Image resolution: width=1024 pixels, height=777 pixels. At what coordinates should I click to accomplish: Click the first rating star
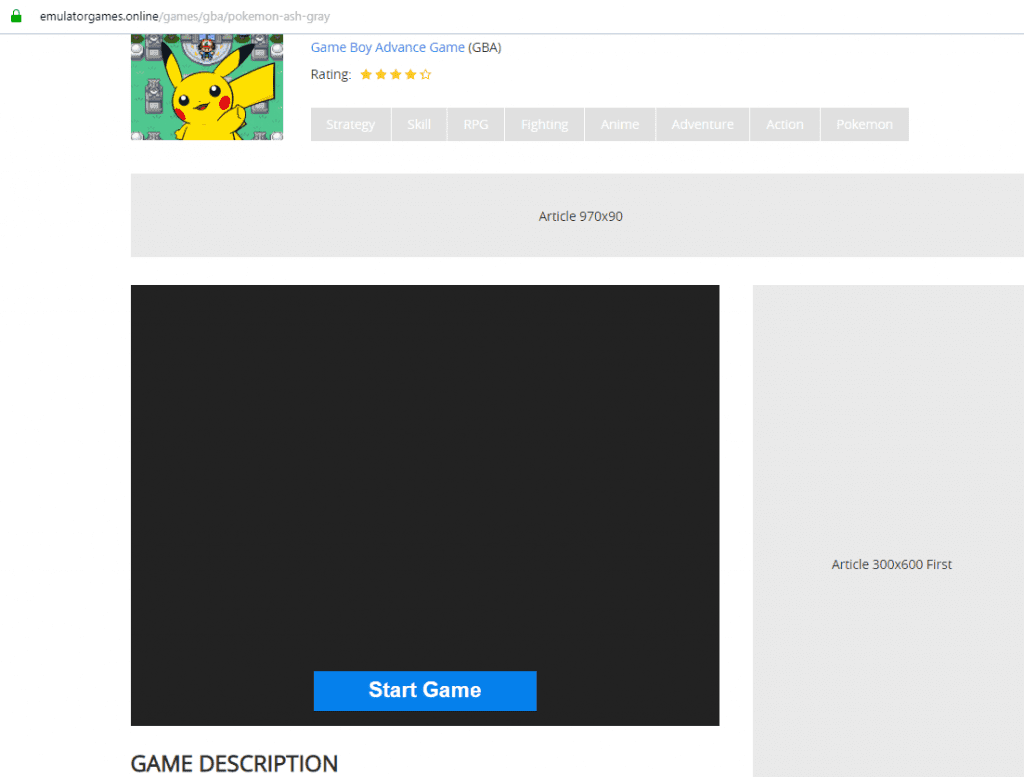[x=366, y=74]
